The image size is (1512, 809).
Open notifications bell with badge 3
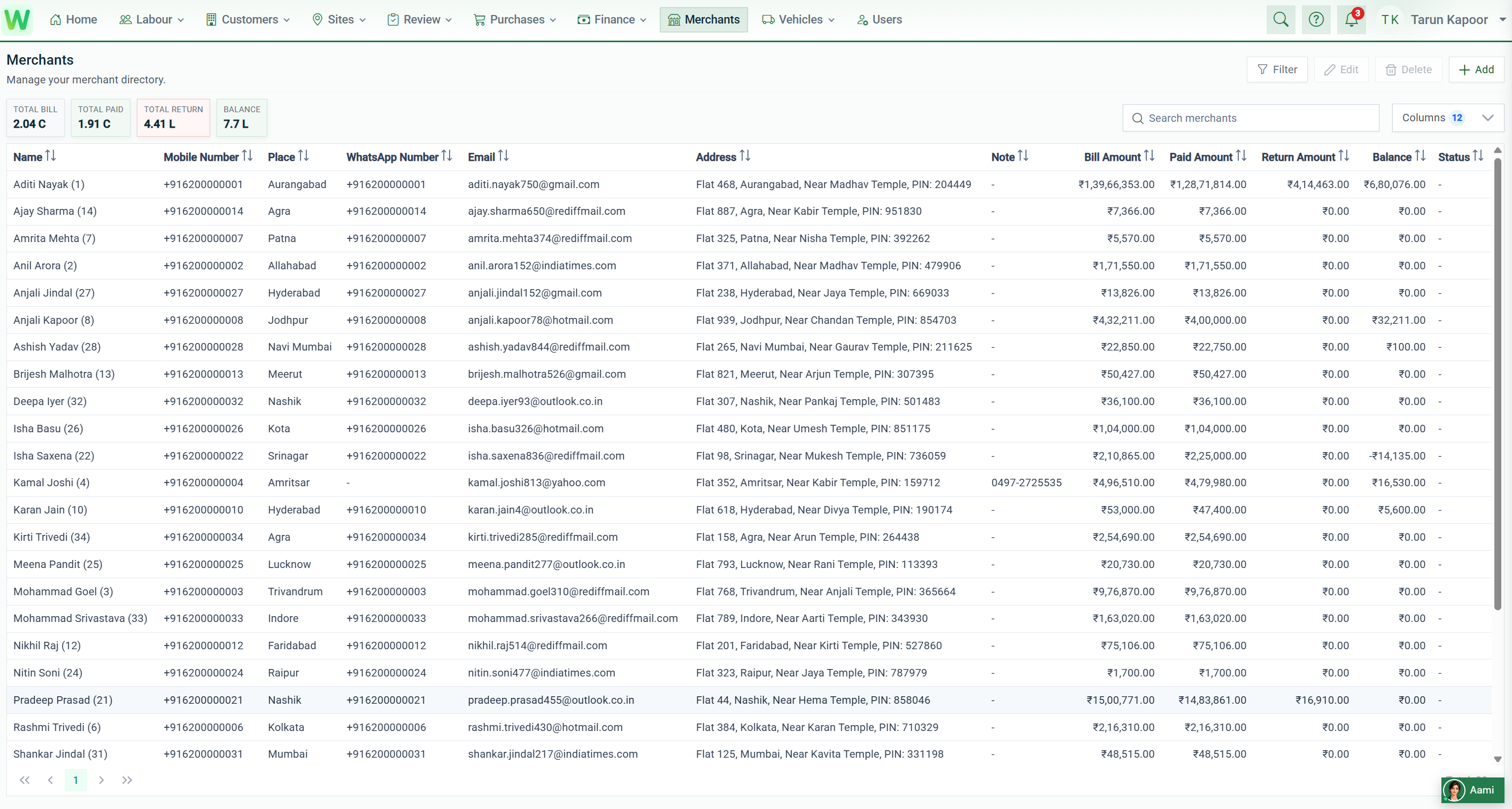(1351, 19)
